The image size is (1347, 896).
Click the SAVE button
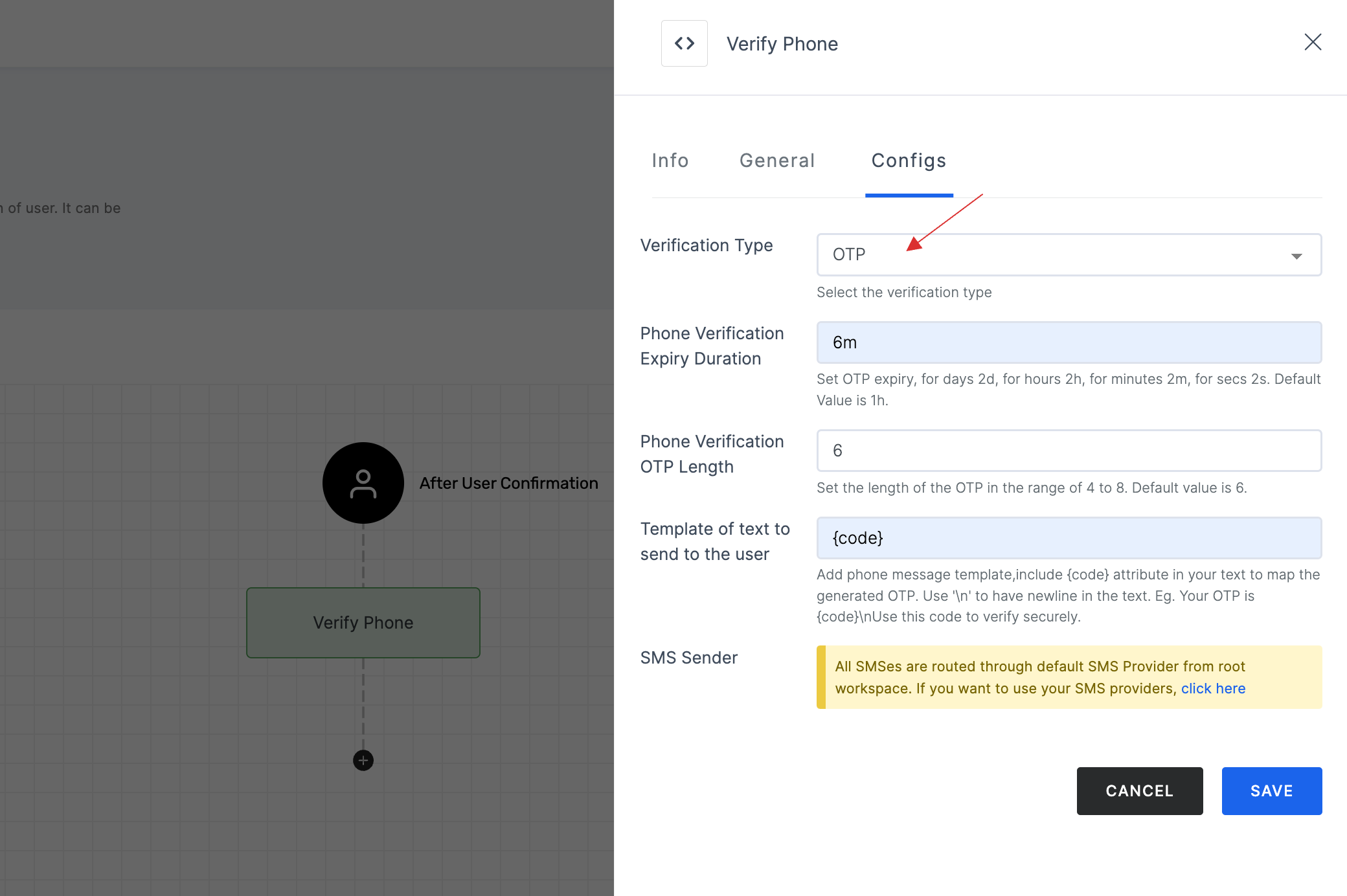pos(1272,791)
